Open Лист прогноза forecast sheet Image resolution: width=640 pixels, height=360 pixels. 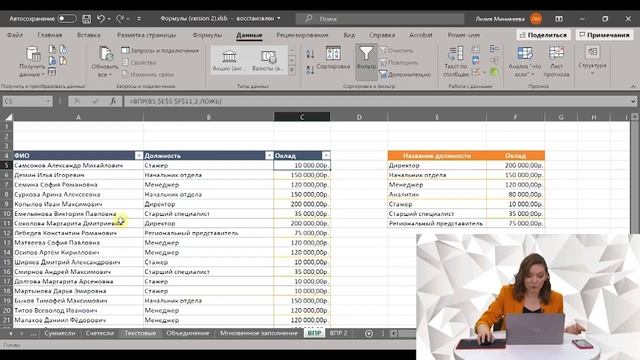tap(556, 62)
